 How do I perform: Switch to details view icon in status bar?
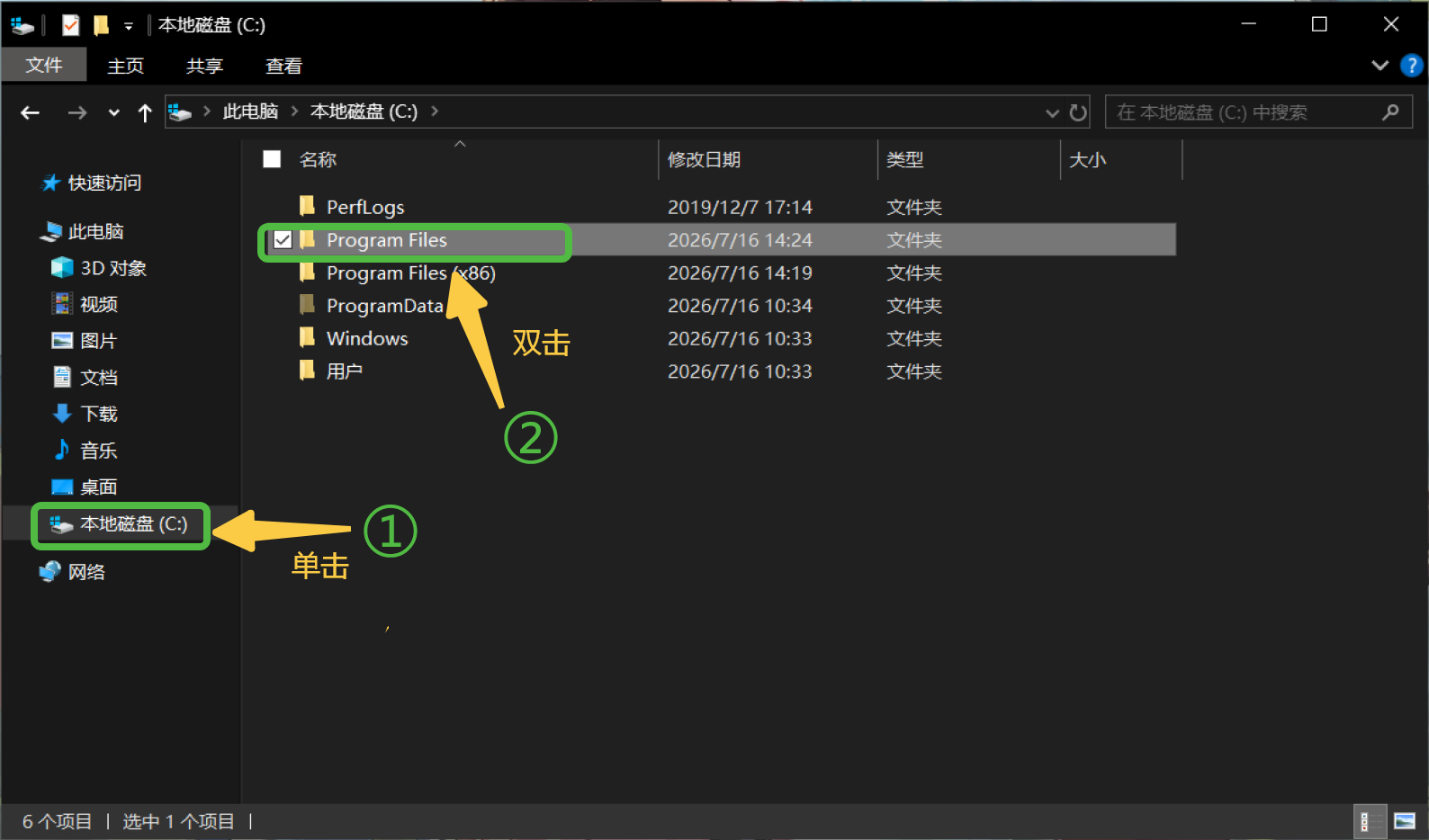[x=1365, y=821]
